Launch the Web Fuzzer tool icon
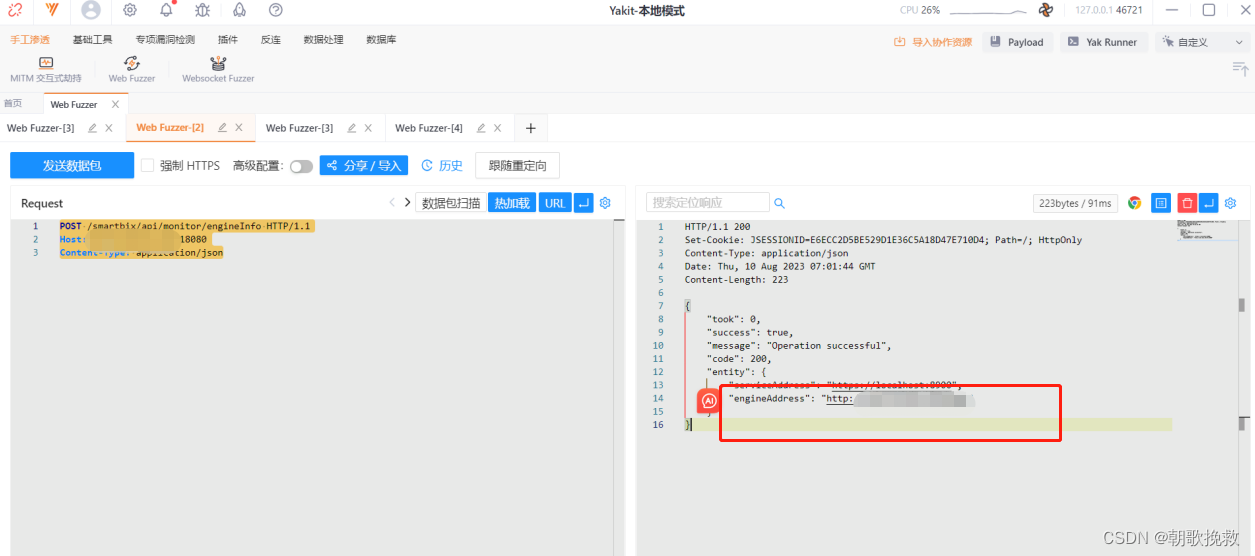Viewport: 1255px width, 556px height. tap(132, 69)
